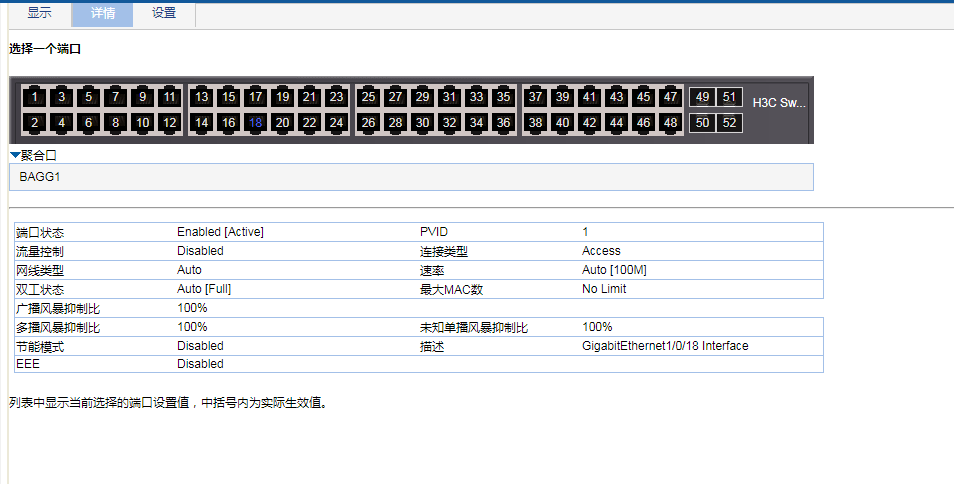Screen dimensions: 954x484
Task: Click the Auto [Full] duplex value
Action: pos(204,289)
